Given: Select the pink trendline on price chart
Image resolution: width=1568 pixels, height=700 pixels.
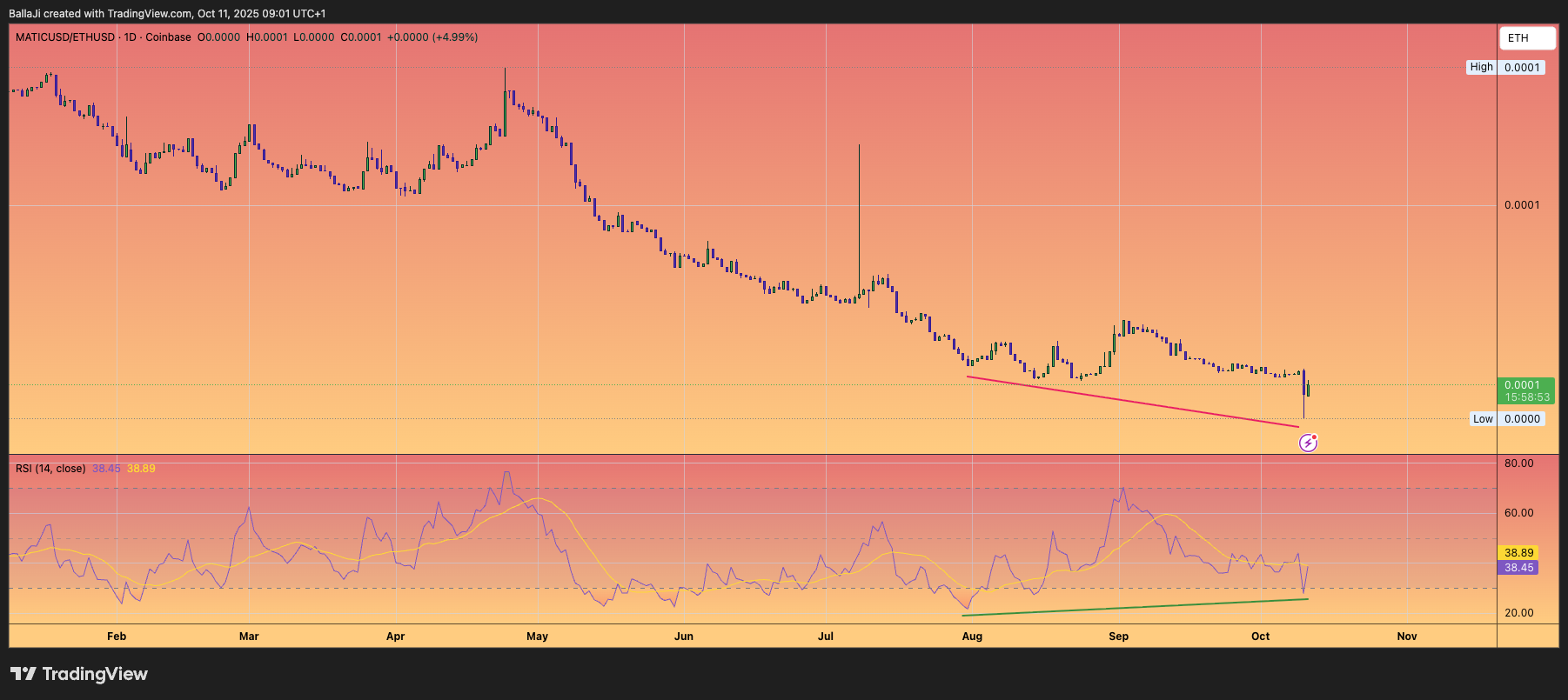Looking at the screenshot, I should point(1131,402).
